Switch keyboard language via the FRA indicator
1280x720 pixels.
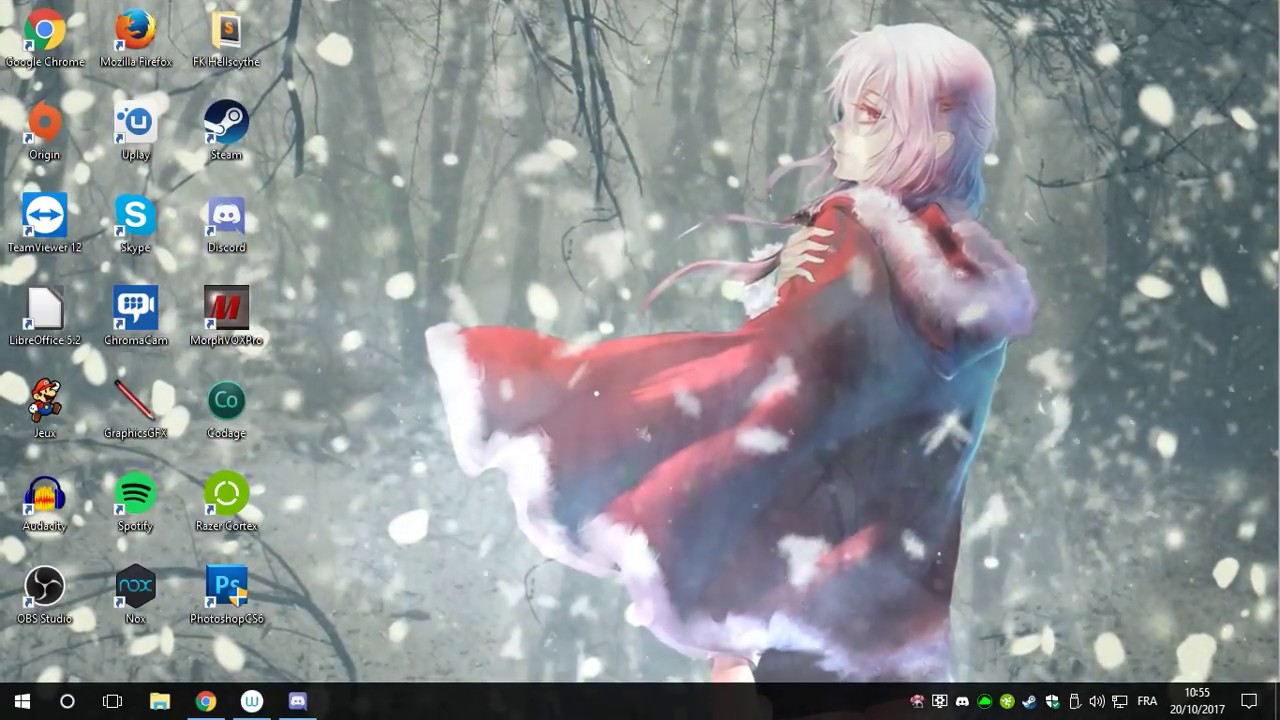[x=1147, y=701]
